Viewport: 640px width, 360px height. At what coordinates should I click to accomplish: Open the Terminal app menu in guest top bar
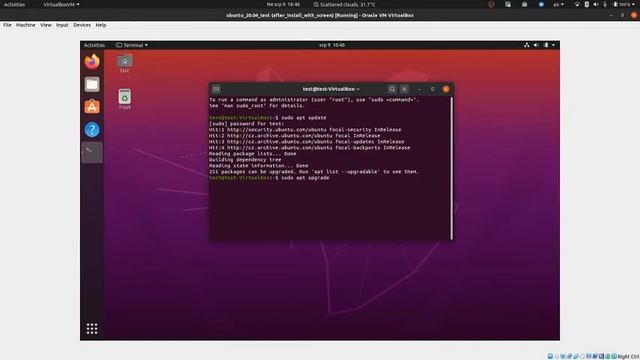point(132,45)
